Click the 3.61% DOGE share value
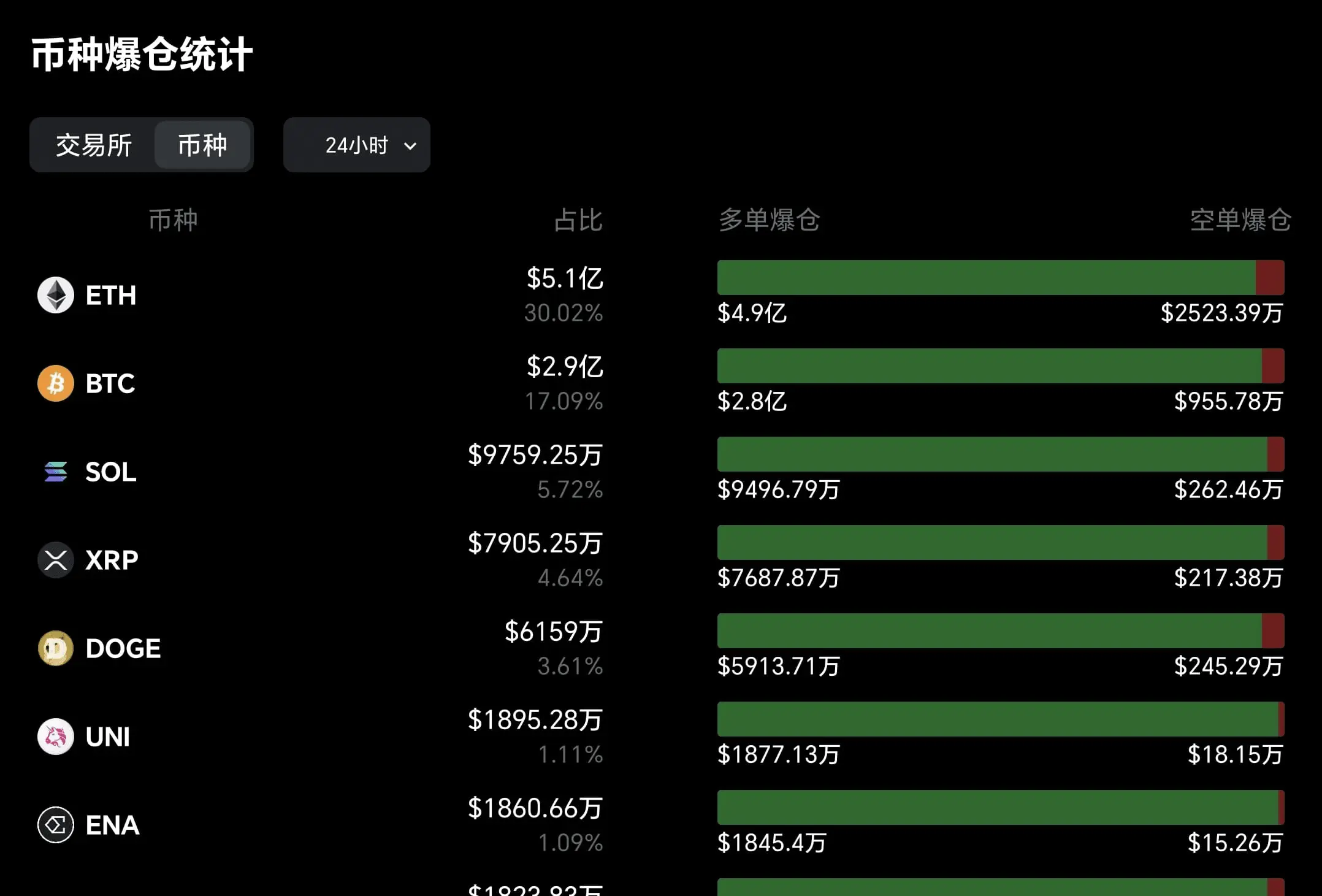This screenshot has width=1322, height=896. [x=570, y=666]
